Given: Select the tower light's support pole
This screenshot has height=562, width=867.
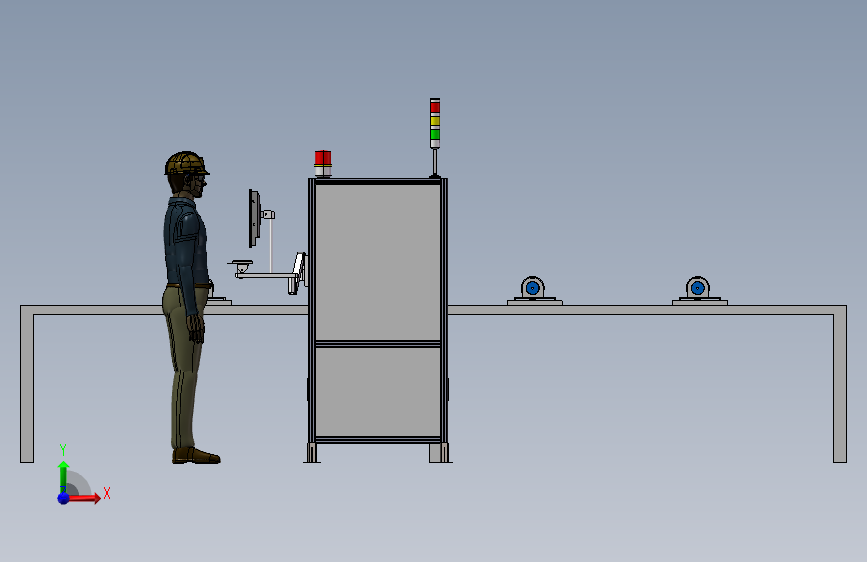Looking at the screenshot, I should (x=435, y=162).
